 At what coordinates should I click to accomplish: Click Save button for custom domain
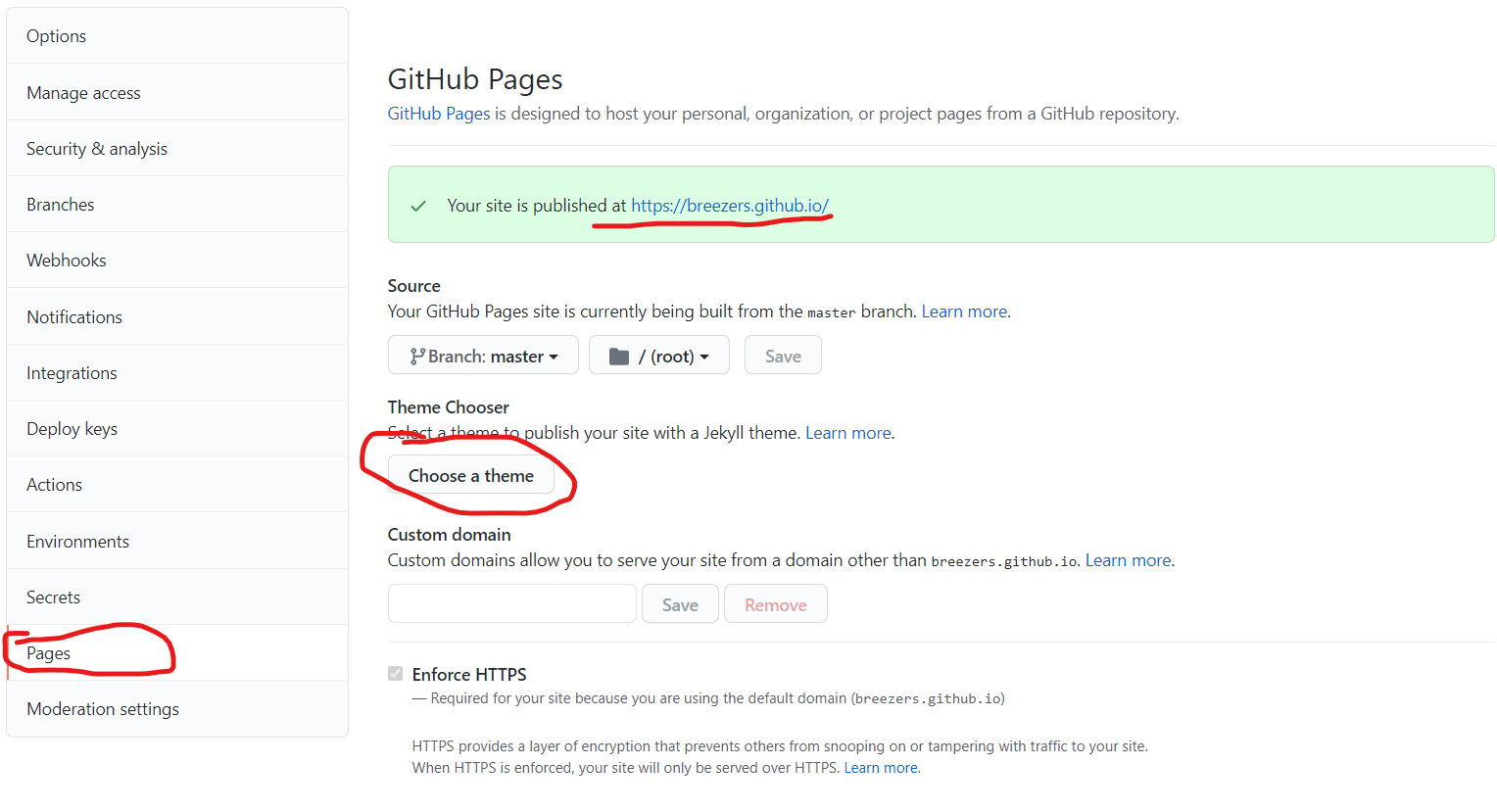tap(680, 604)
